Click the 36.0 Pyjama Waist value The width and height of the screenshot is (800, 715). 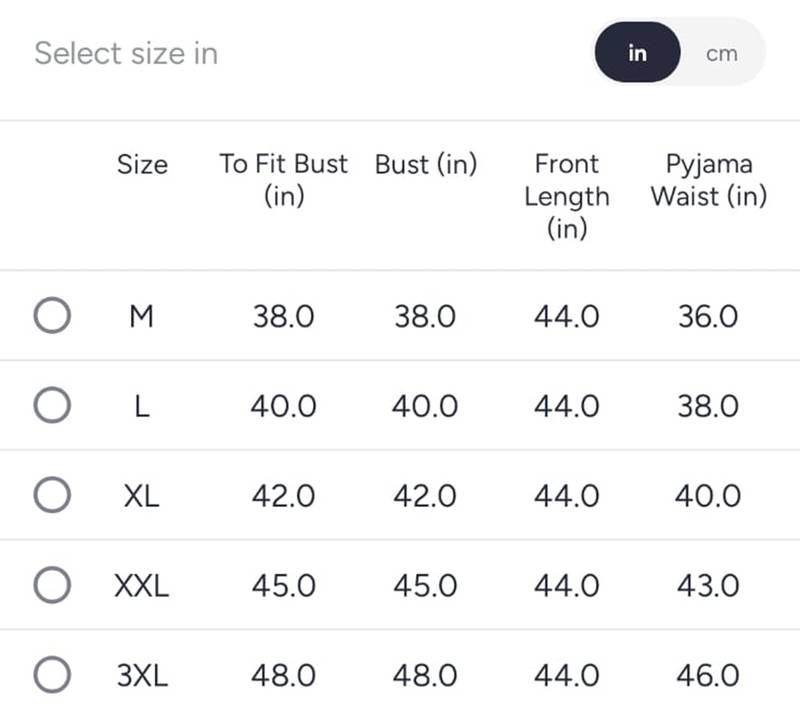(708, 317)
